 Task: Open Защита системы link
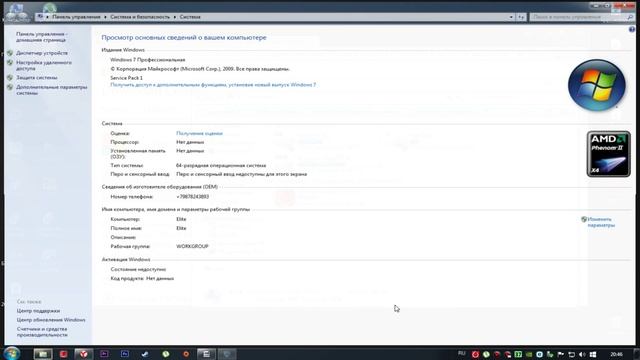pos(37,78)
